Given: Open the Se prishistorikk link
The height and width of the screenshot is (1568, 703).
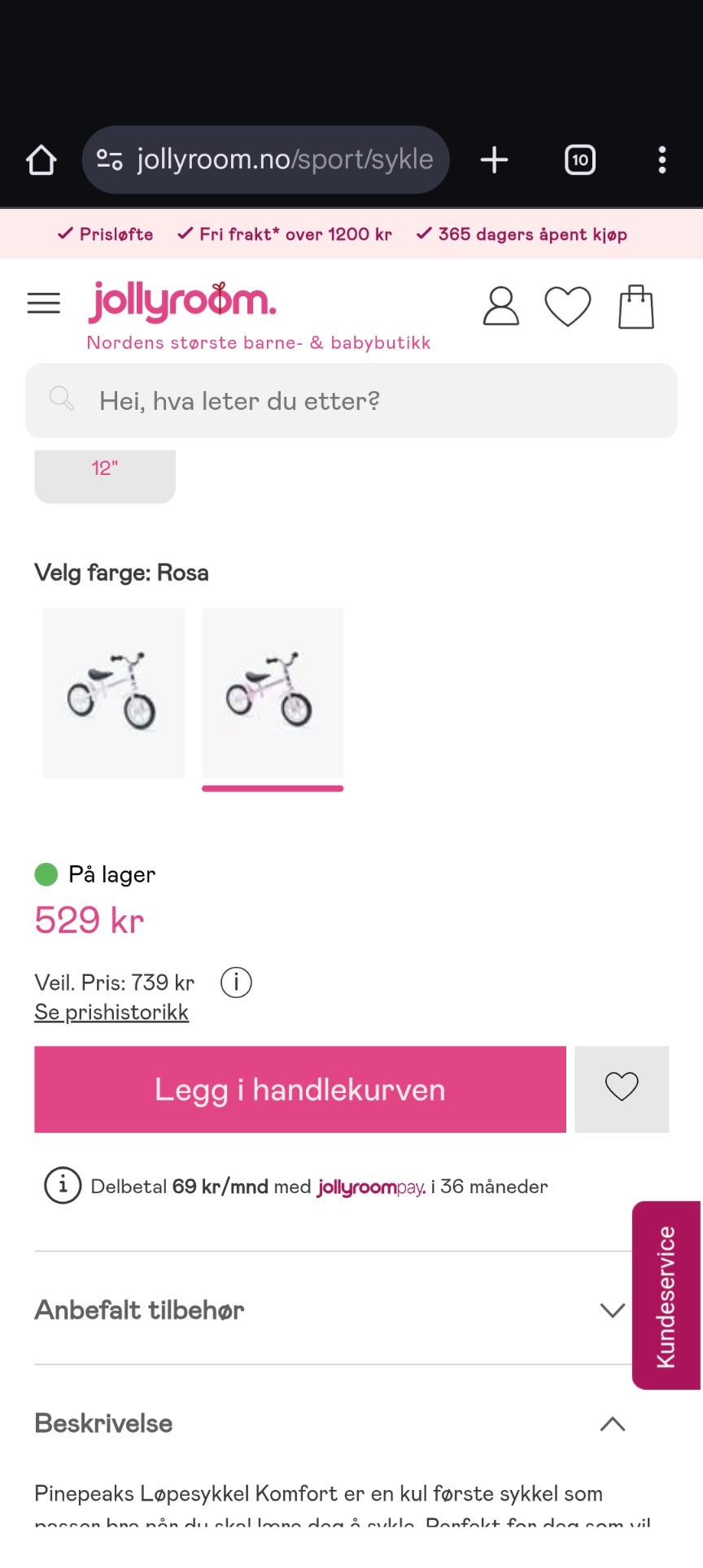Looking at the screenshot, I should coord(111,1012).
